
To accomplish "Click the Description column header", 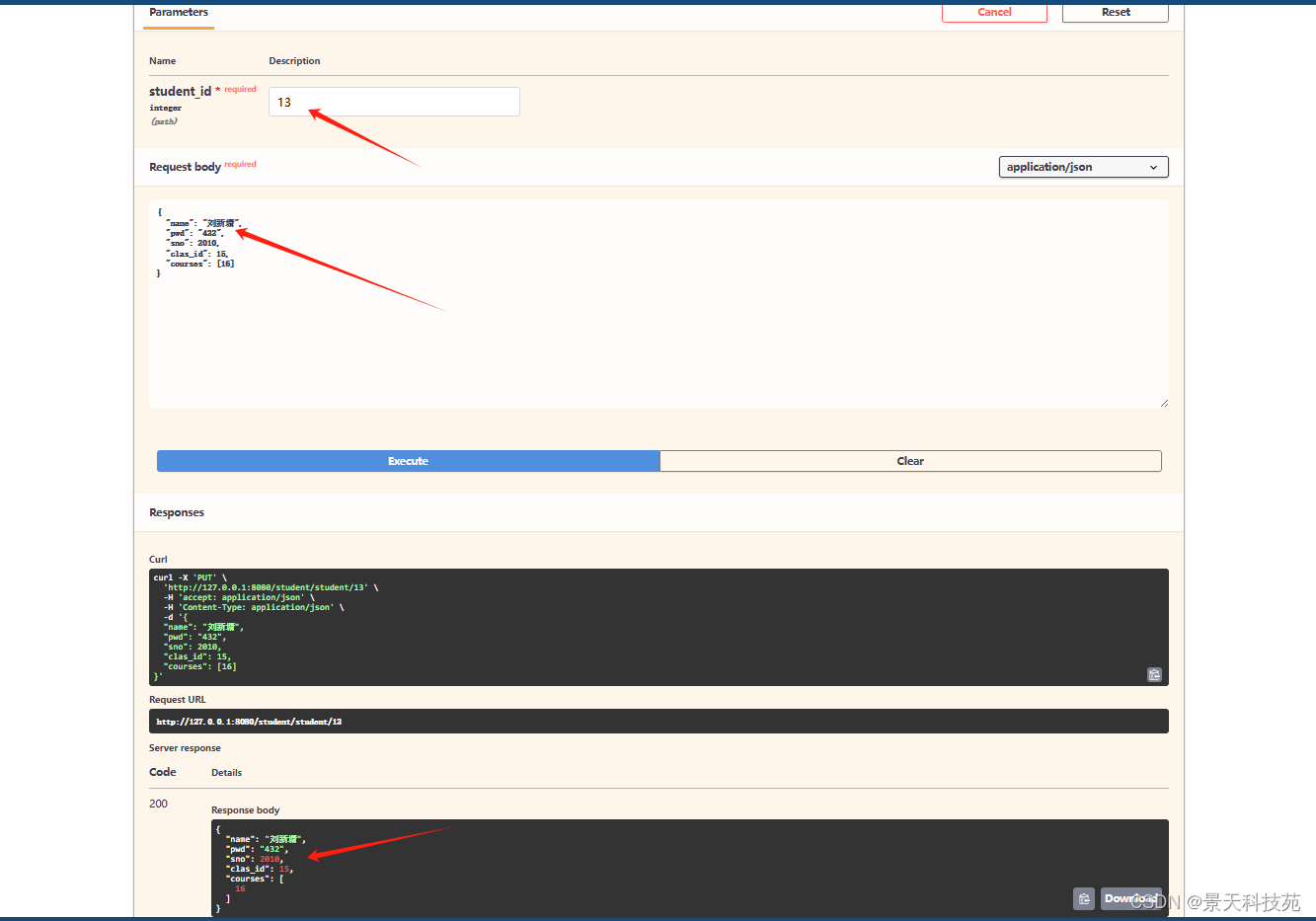I will 294,61.
